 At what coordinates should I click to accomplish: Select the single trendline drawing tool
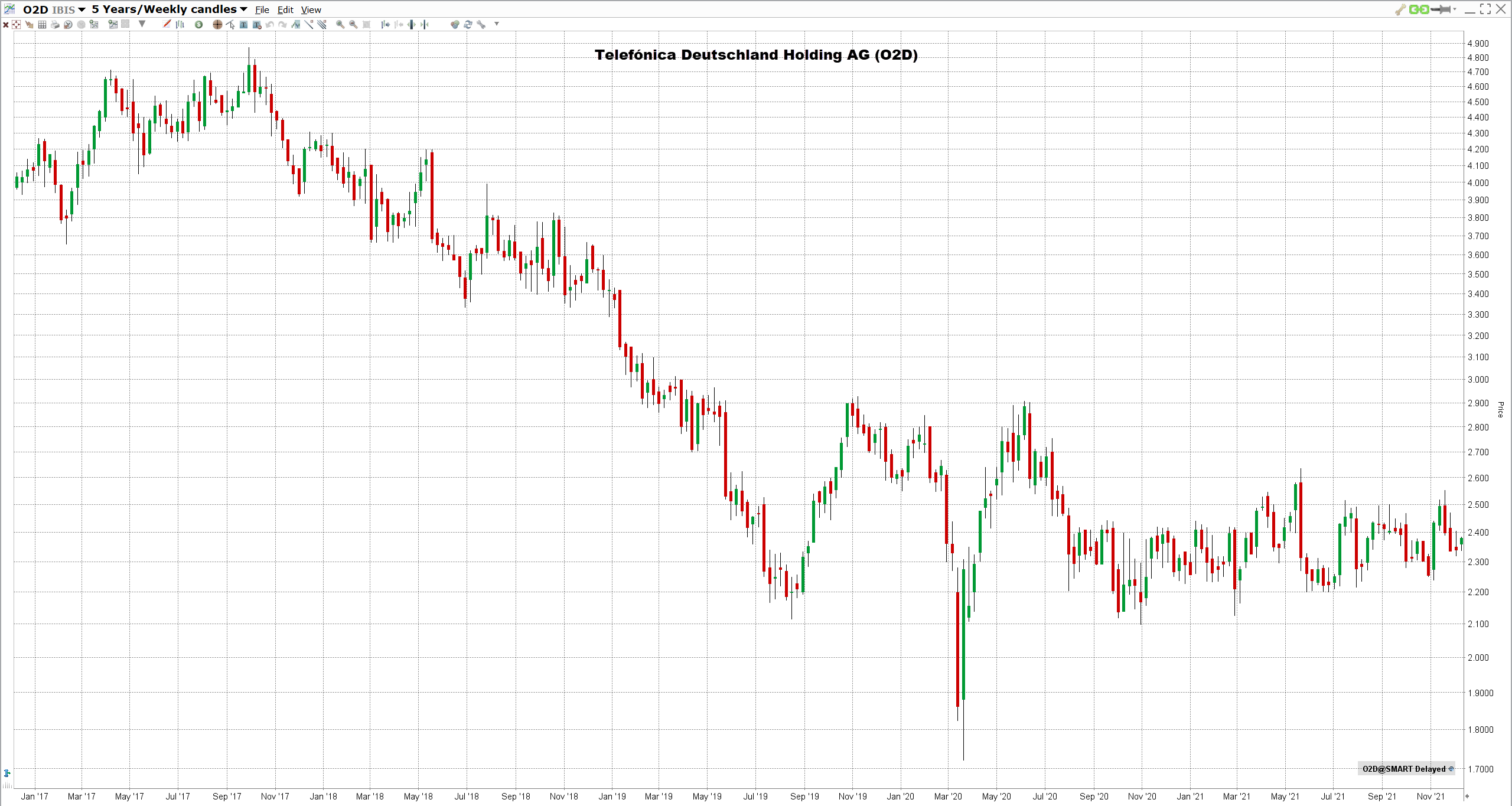308,24
